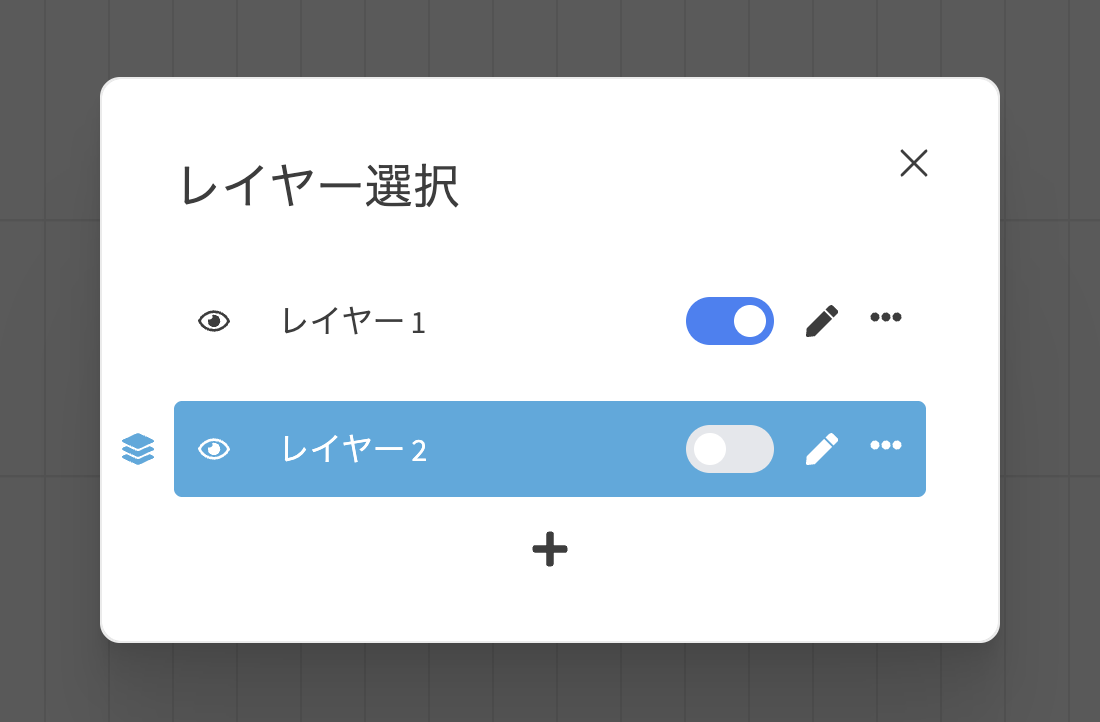1100x722 pixels.
Task: Click the レイヤー選択 dialog heading
Action: click(x=320, y=186)
